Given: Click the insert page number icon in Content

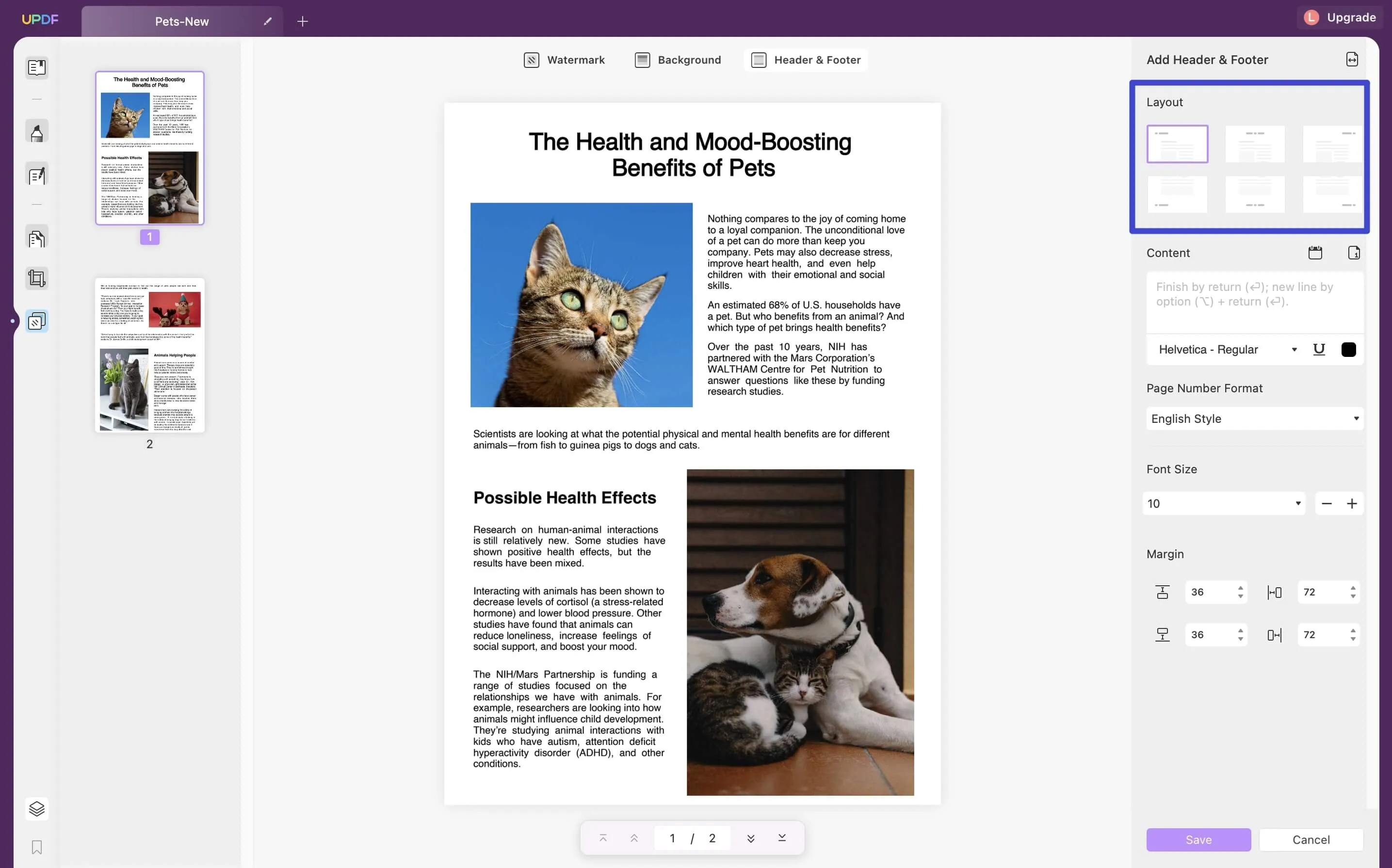Looking at the screenshot, I should pyautogui.click(x=1354, y=253).
